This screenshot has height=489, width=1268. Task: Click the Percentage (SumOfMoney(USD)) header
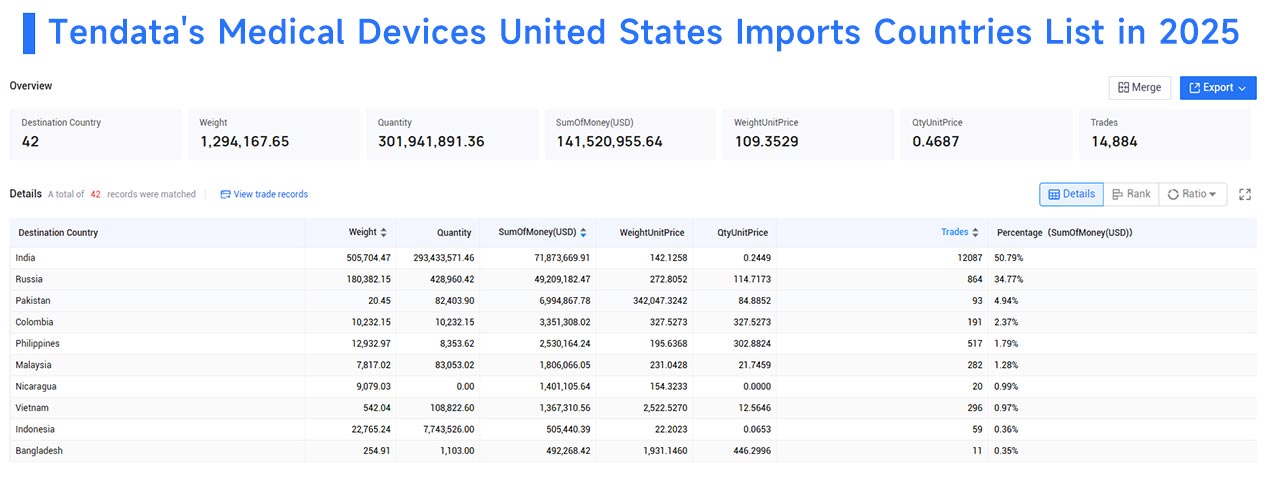pos(1064,232)
